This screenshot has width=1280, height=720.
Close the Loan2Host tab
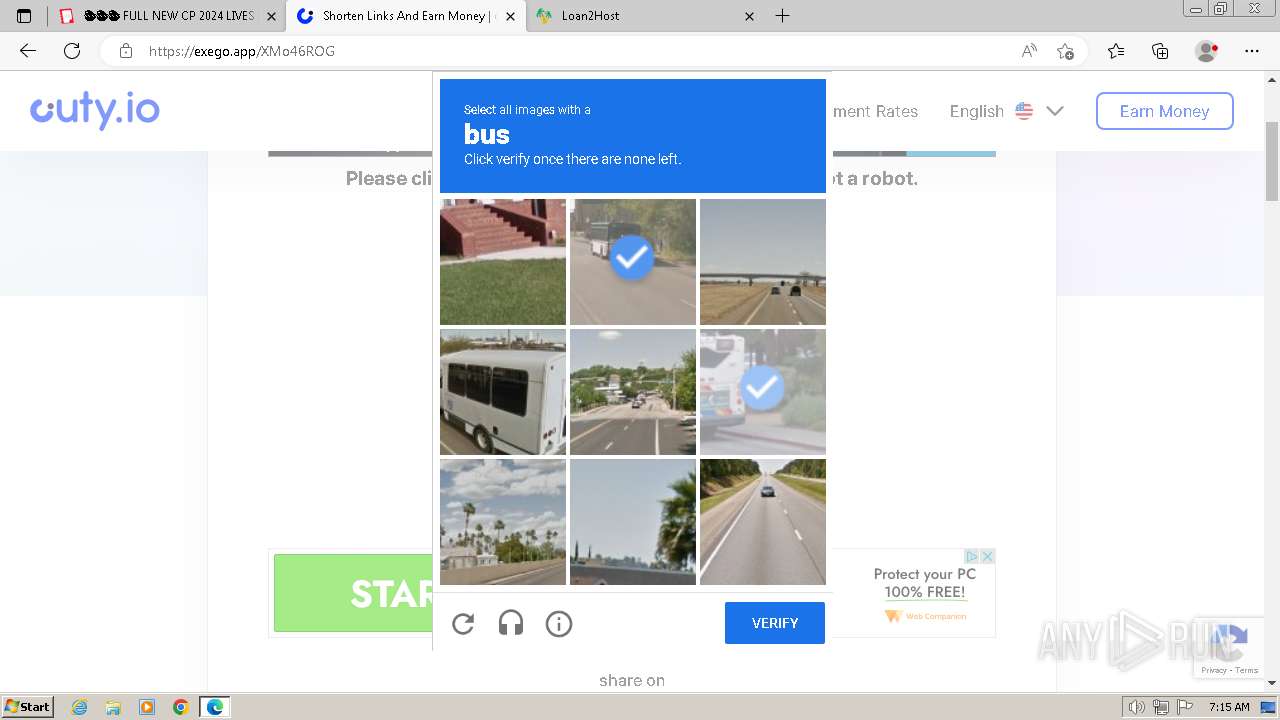pos(750,16)
